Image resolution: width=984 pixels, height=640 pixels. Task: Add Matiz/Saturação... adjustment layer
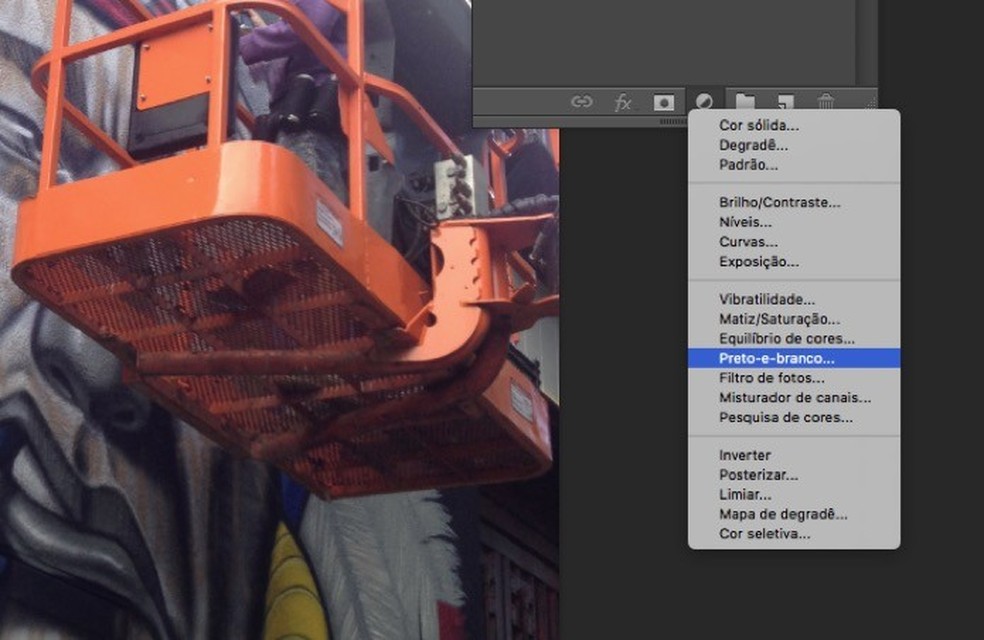tap(794, 319)
